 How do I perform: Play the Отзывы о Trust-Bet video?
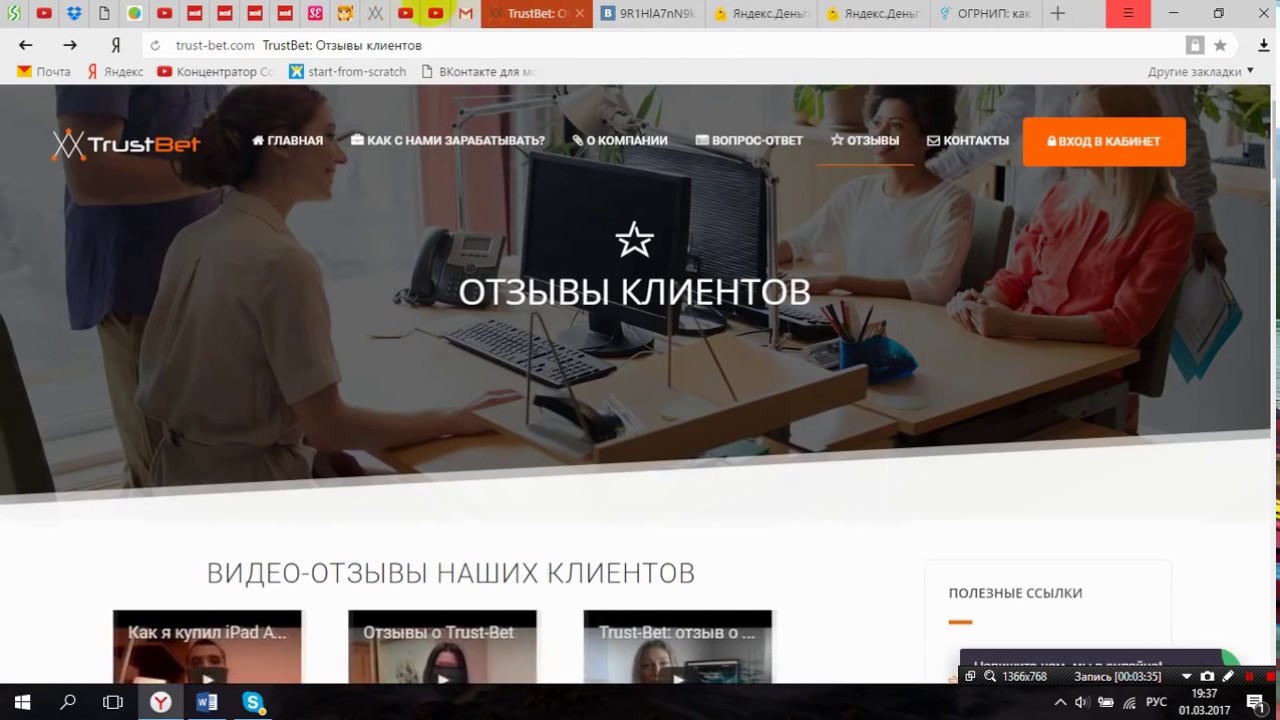coord(442,647)
